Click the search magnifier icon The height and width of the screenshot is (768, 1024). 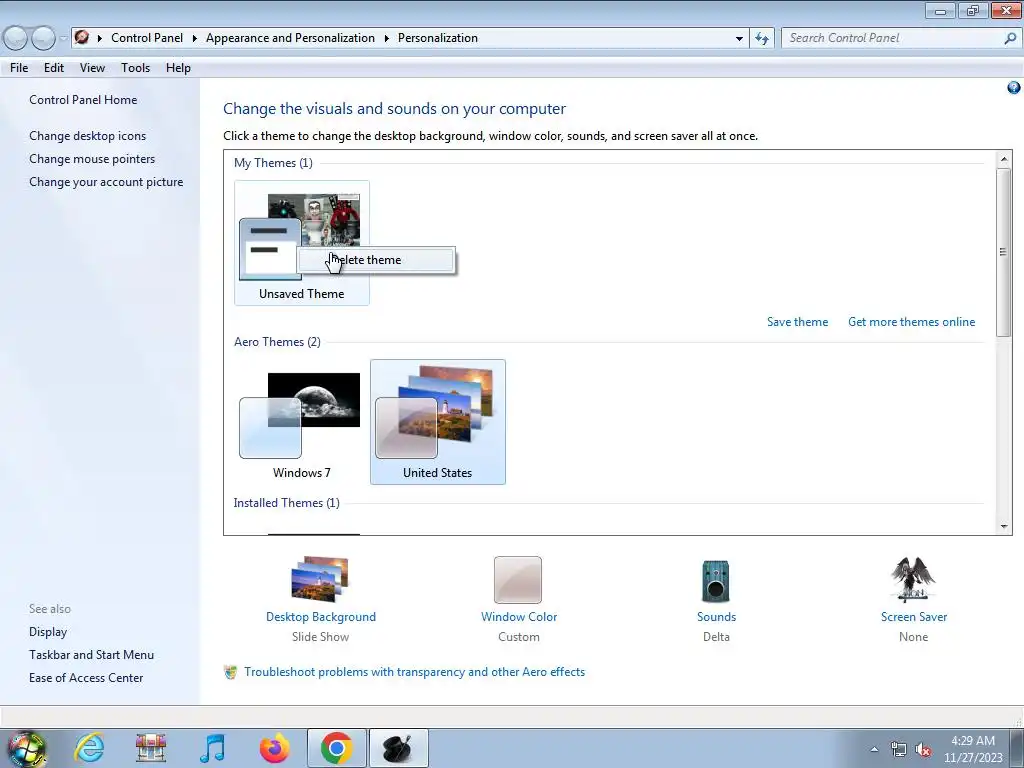(x=1010, y=38)
